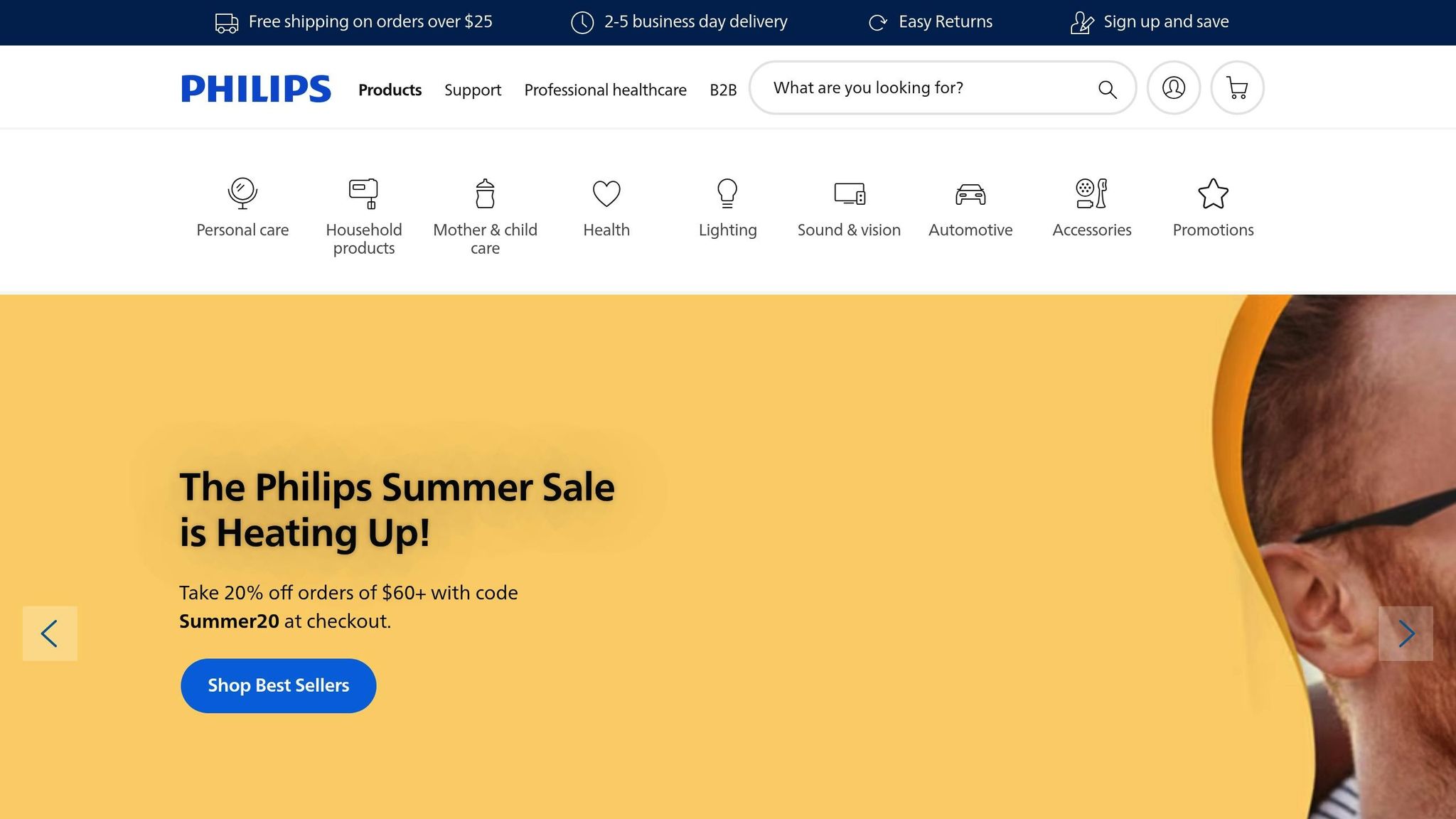1456x819 pixels.
Task: Click the Sound & vision label
Action: tap(849, 230)
